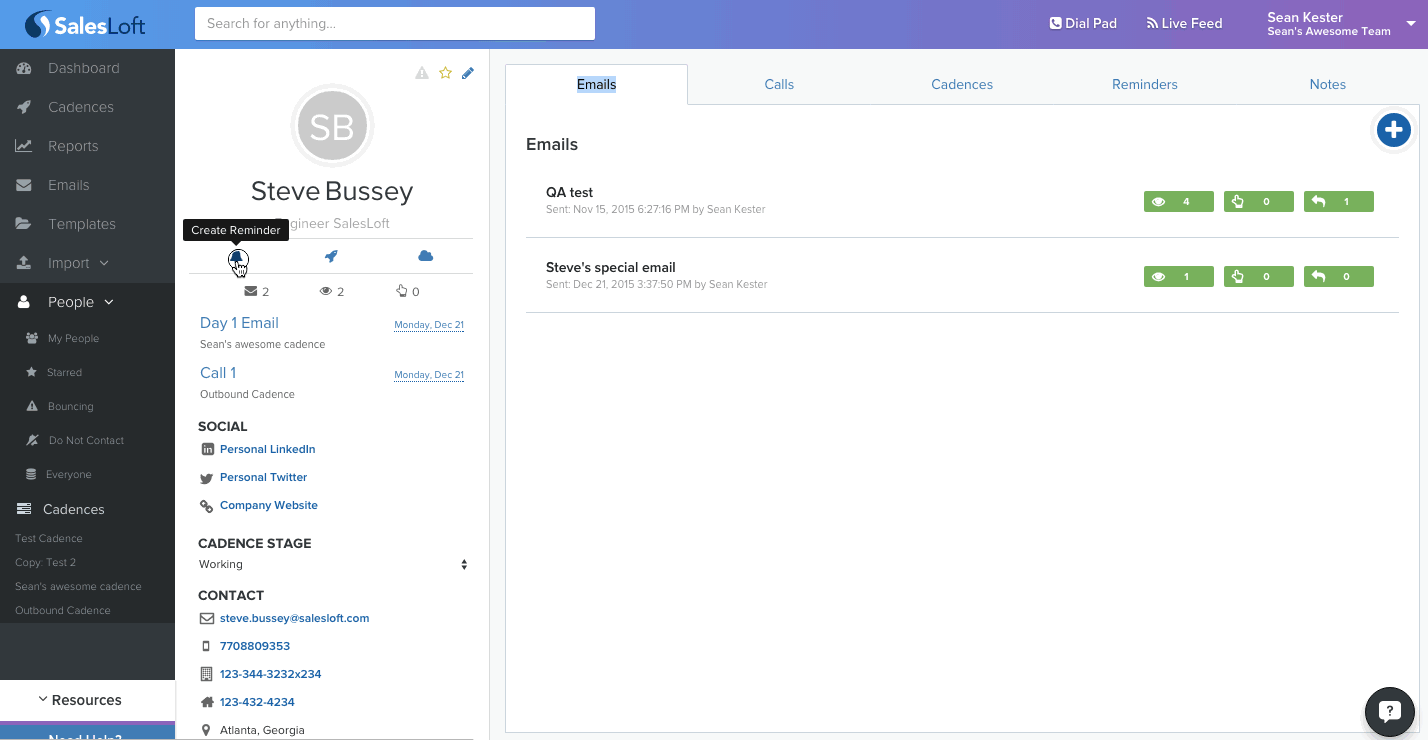Change cadence stage using the Working stepper arrows
The image size is (1428, 740).
[x=464, y=564]
